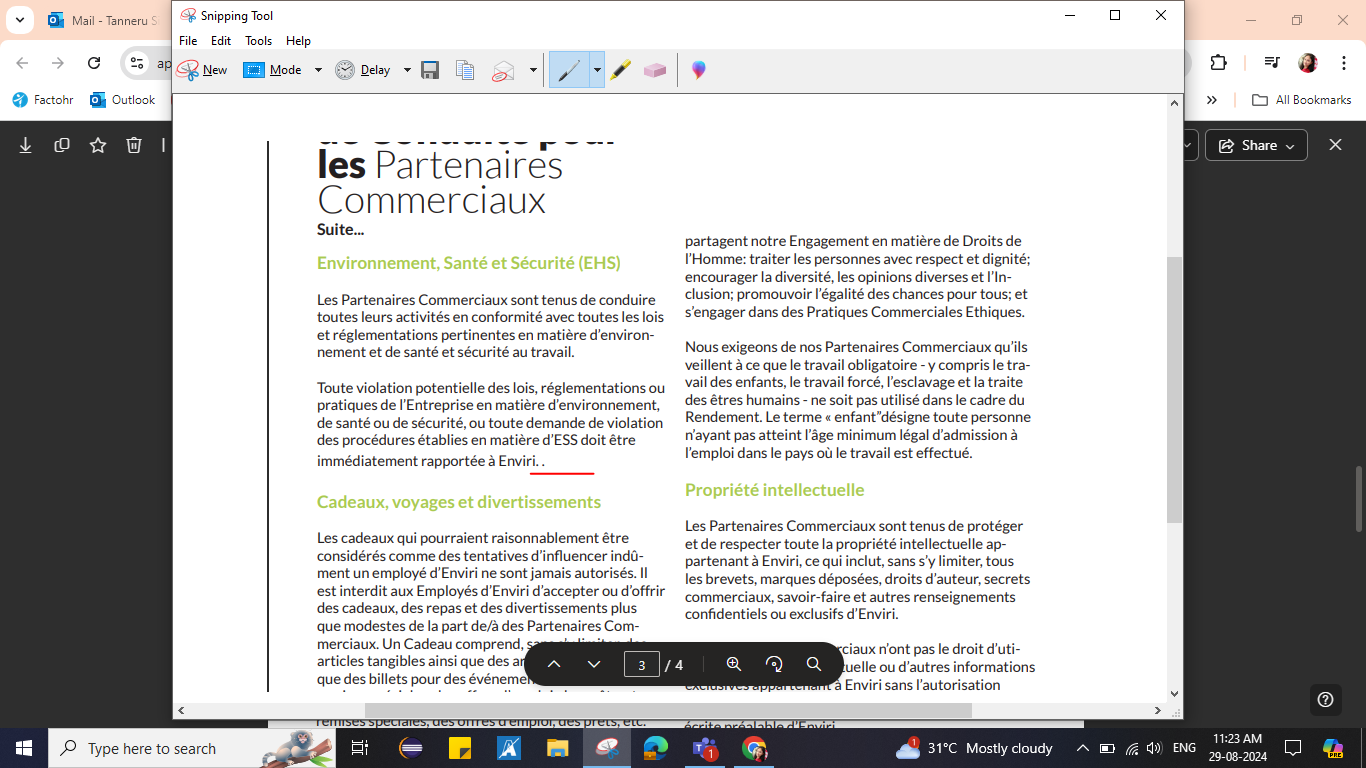
Task: Click the Delay clock button
Action: tap(363, 70)
